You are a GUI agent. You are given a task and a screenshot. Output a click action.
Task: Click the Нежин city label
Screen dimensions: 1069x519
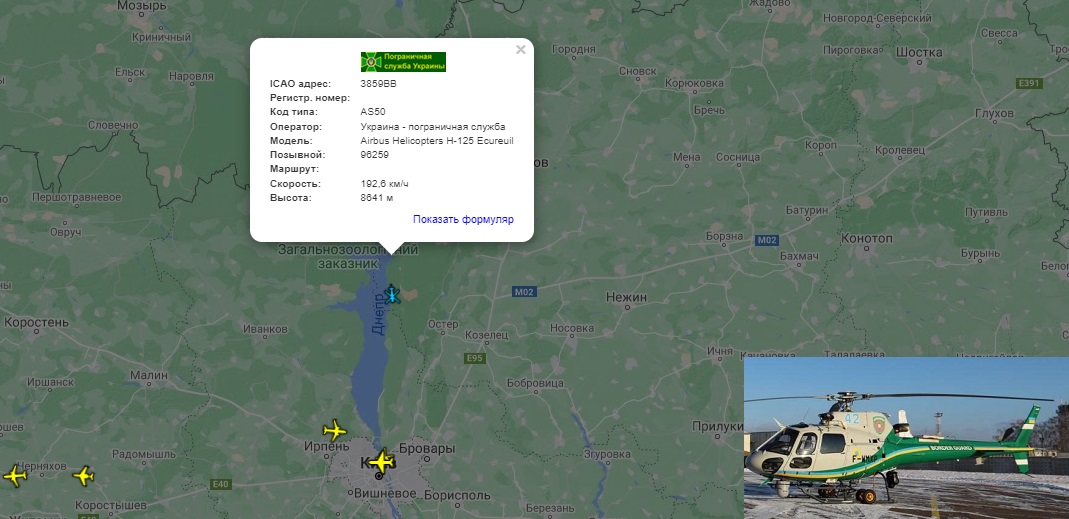coord(627,297)
